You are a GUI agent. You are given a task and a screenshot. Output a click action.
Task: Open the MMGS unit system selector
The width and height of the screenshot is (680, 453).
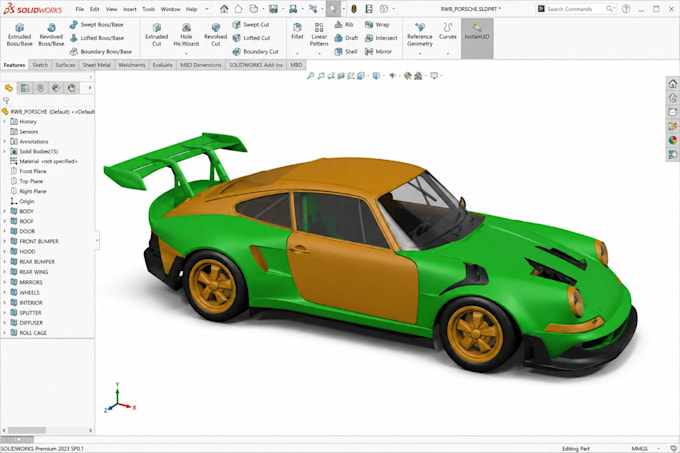click(646, 449)
